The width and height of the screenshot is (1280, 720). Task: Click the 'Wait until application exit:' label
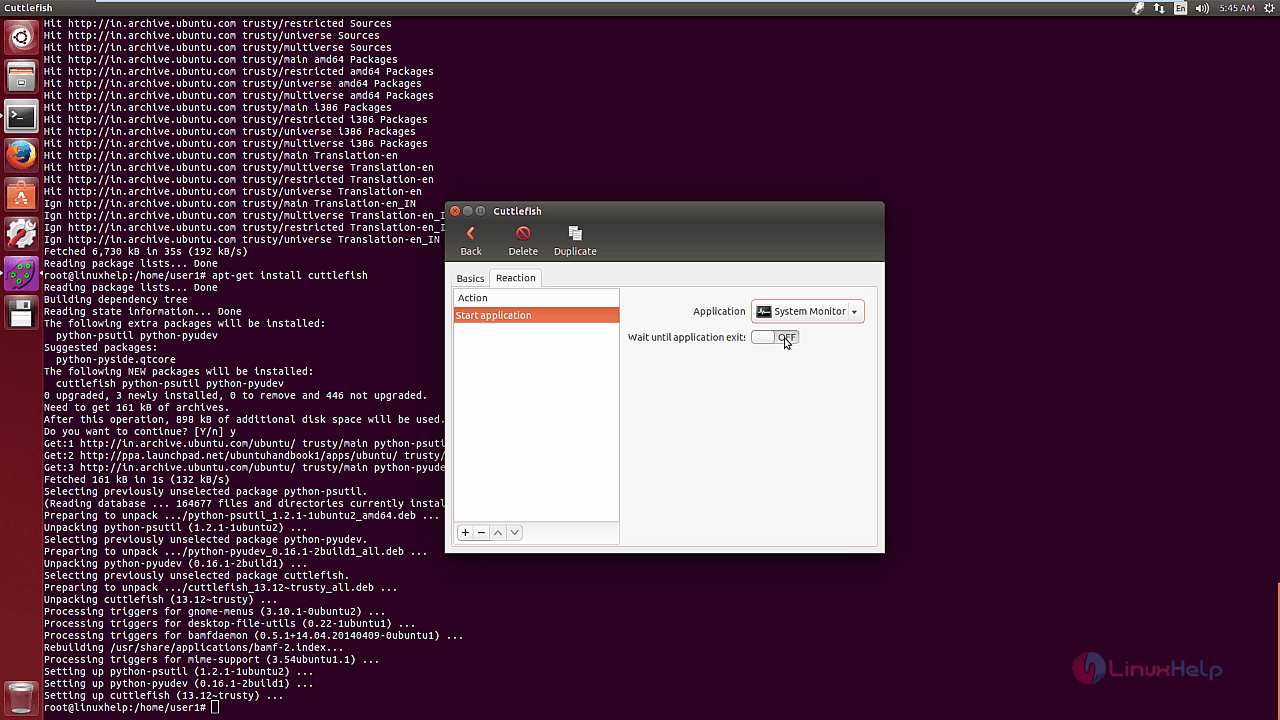(x=687, y=337)
